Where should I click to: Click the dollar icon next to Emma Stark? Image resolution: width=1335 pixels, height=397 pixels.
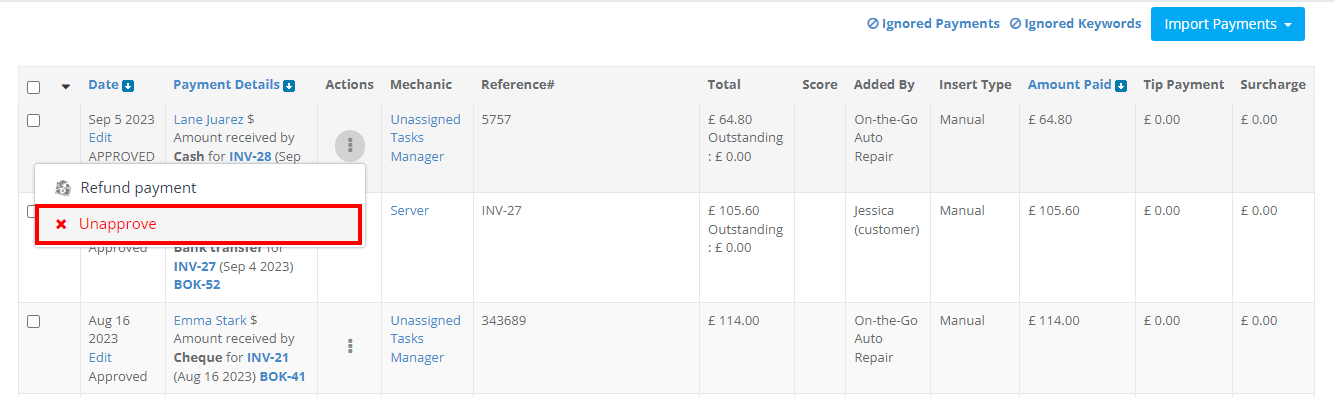254,321
